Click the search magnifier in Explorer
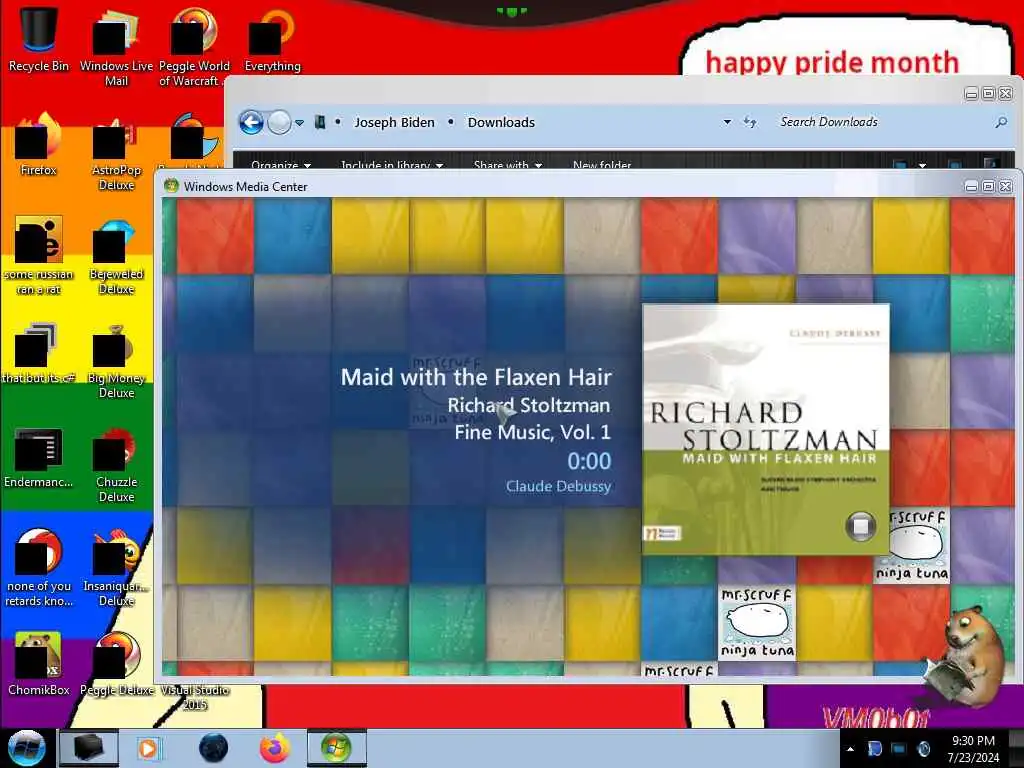 coord(1000,122)
